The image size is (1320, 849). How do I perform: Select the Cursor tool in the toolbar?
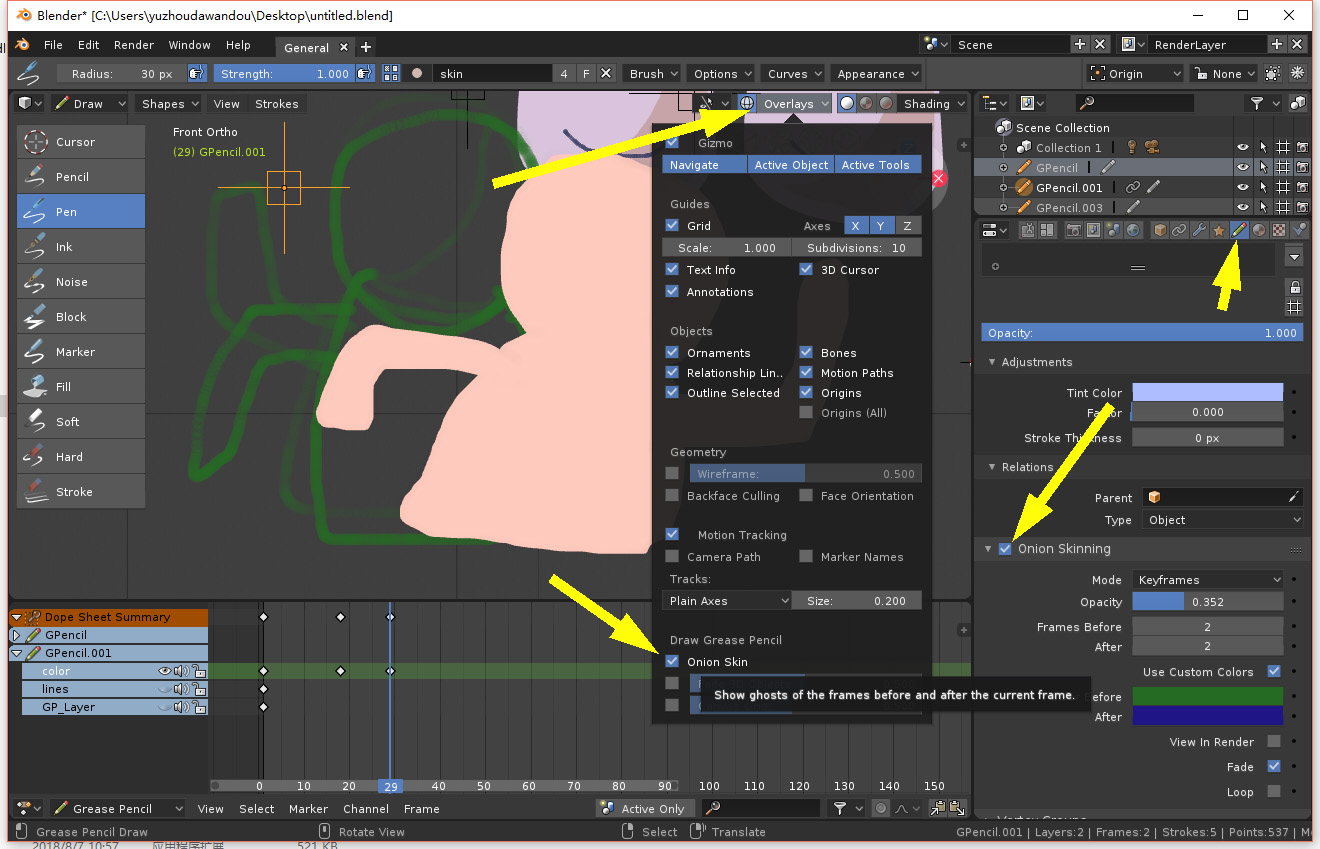(81, 142)
